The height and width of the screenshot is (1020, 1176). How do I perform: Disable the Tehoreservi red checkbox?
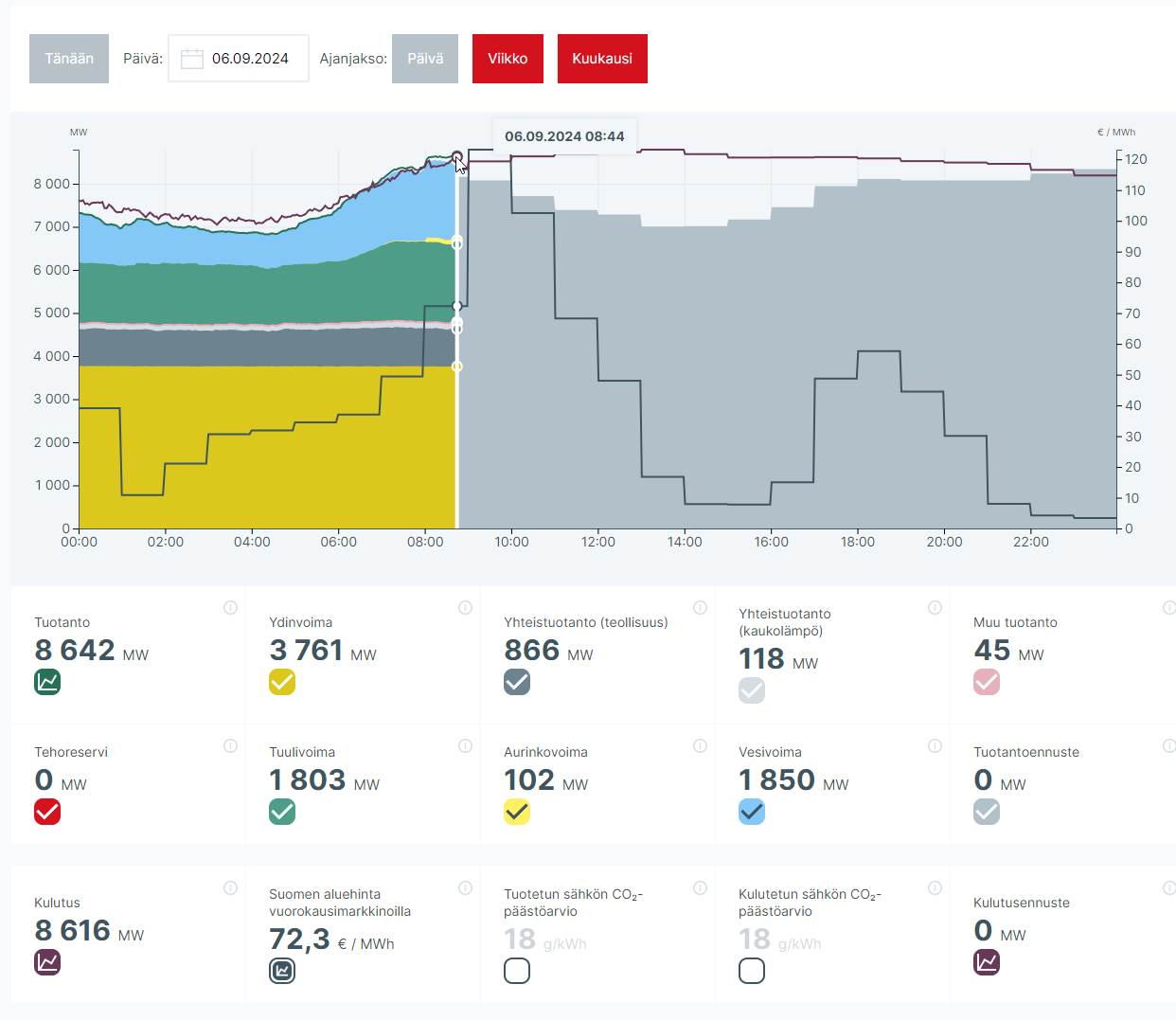click(x=47, y=812)
